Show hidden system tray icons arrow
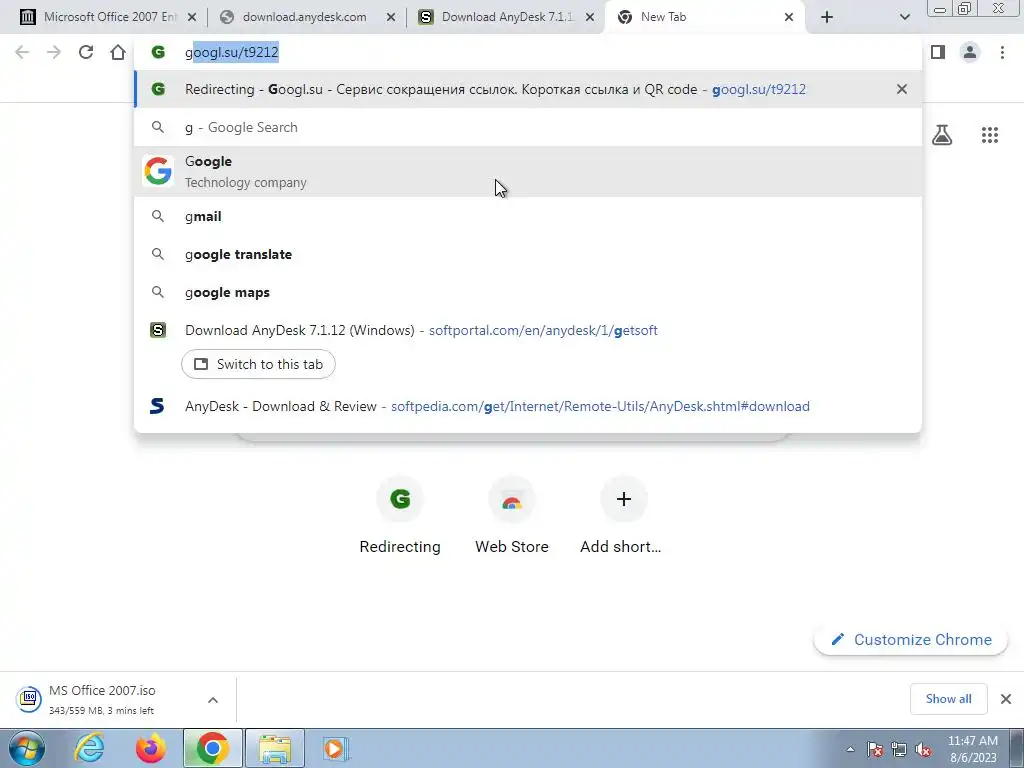The image size is (1024, 768). tap(850, 749)
